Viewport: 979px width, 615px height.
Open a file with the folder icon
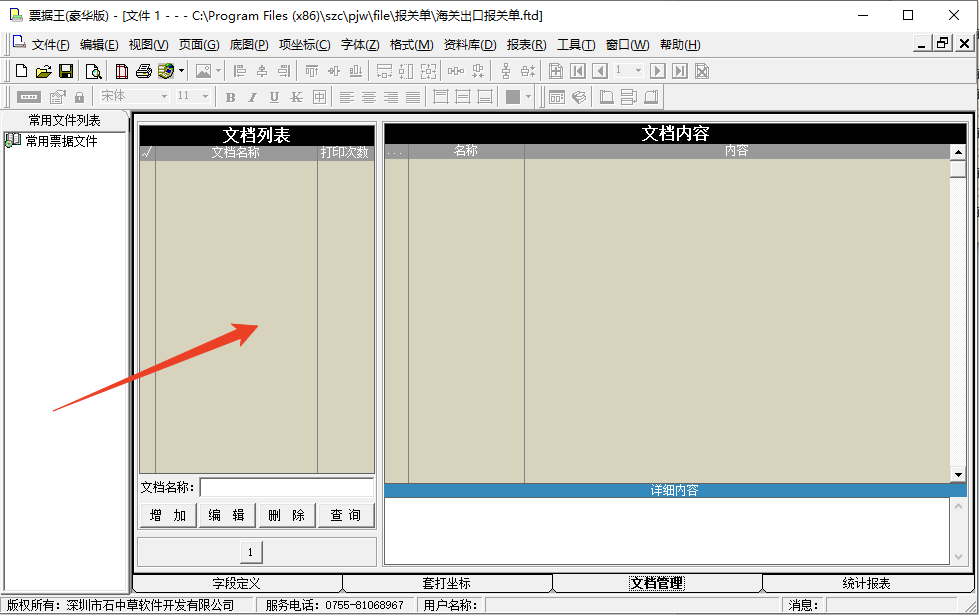click(43, 71)
